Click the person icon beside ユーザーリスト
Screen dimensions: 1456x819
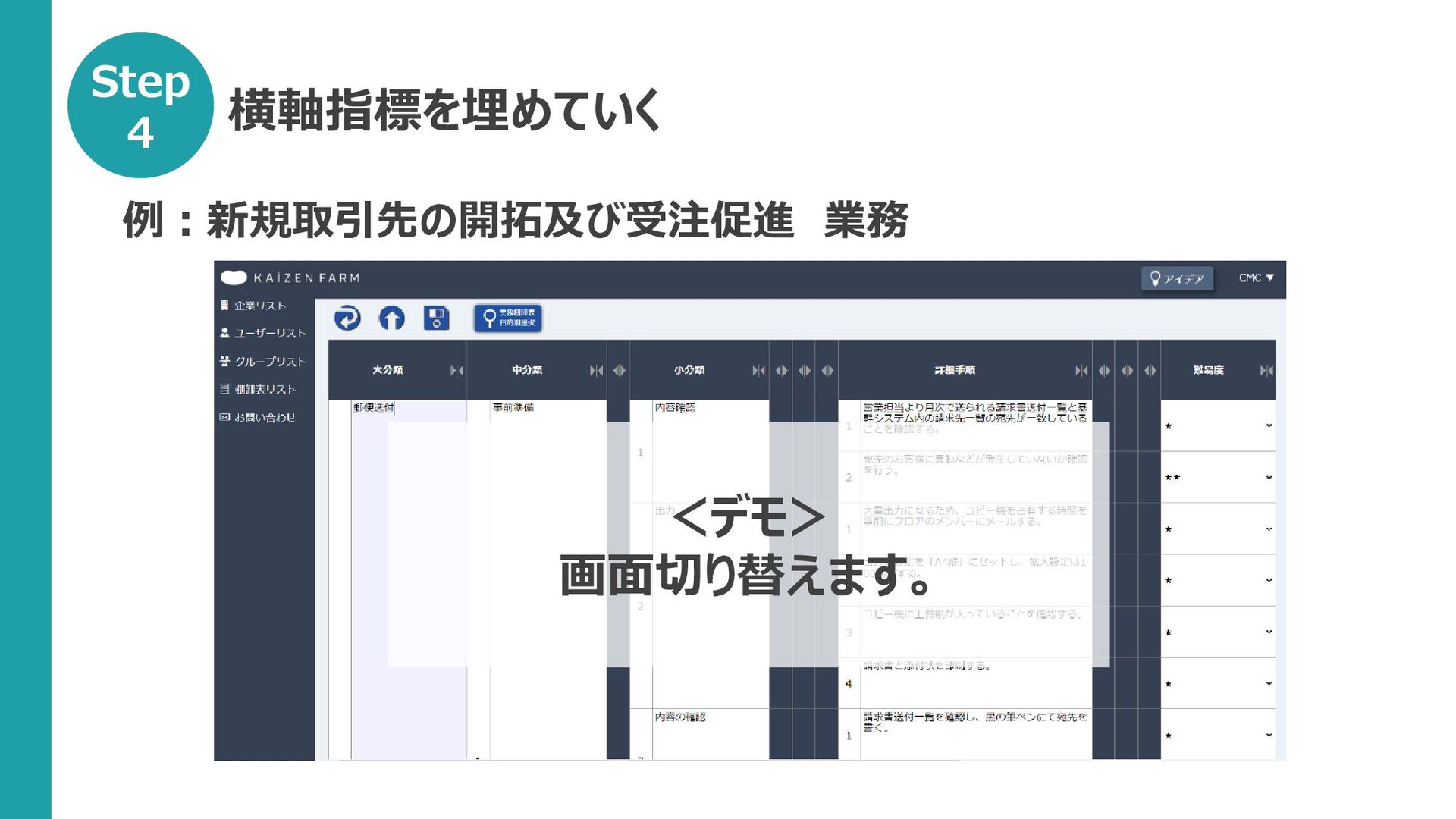pyautogui.click(x=224, y=333)
